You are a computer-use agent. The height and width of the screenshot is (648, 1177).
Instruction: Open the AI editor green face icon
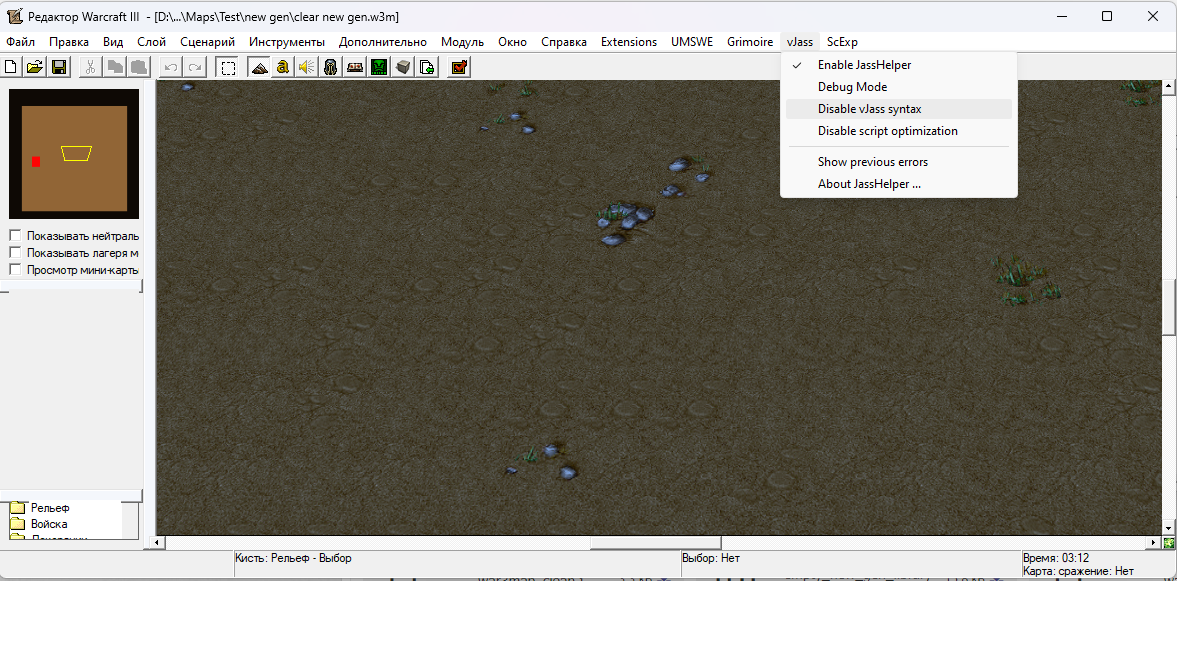(379, 68)
